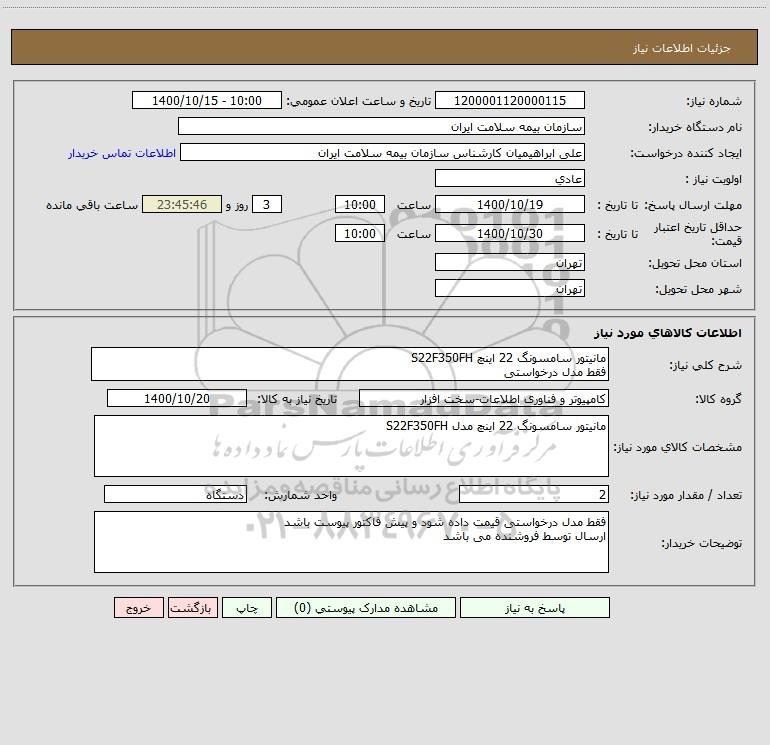Click the goods group field کامپیوتر و فناوری اطلاعات

(x=484, y=398)
